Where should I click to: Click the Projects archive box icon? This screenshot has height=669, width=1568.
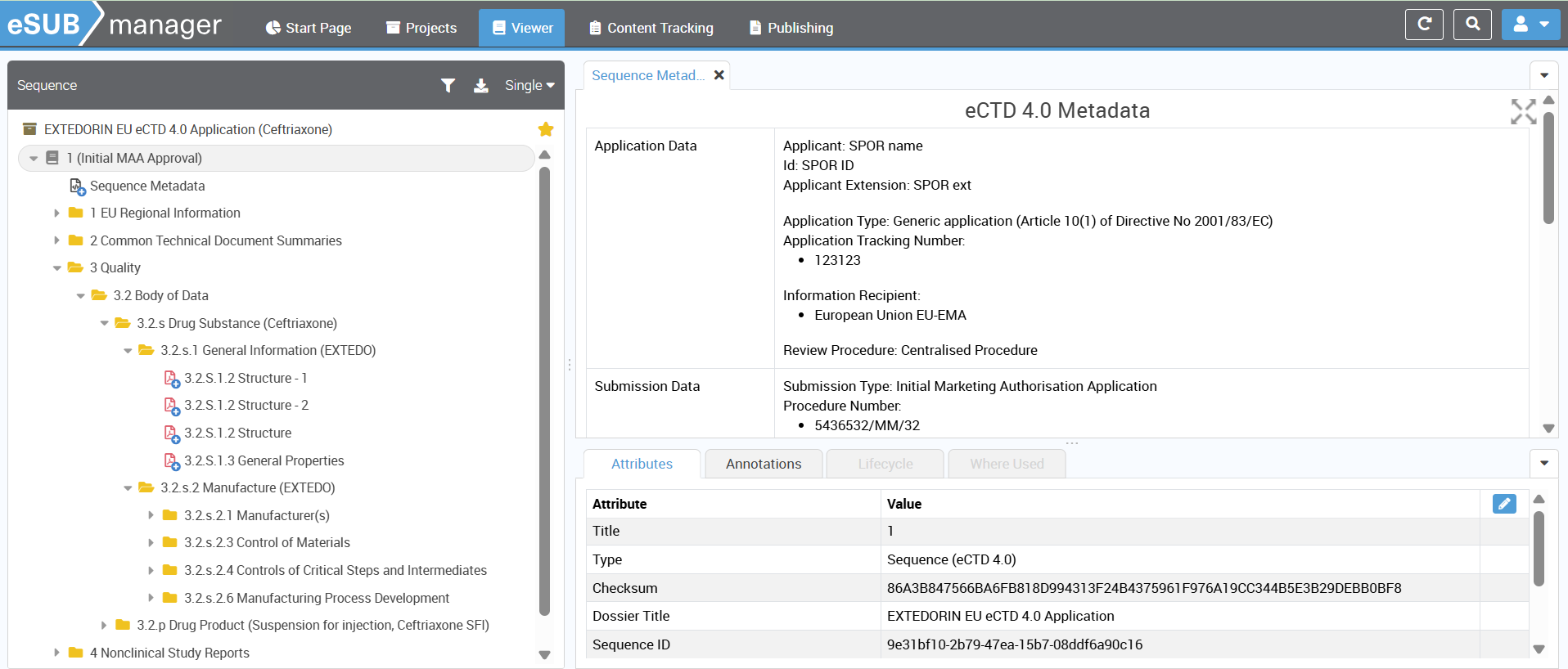point(393,28)
